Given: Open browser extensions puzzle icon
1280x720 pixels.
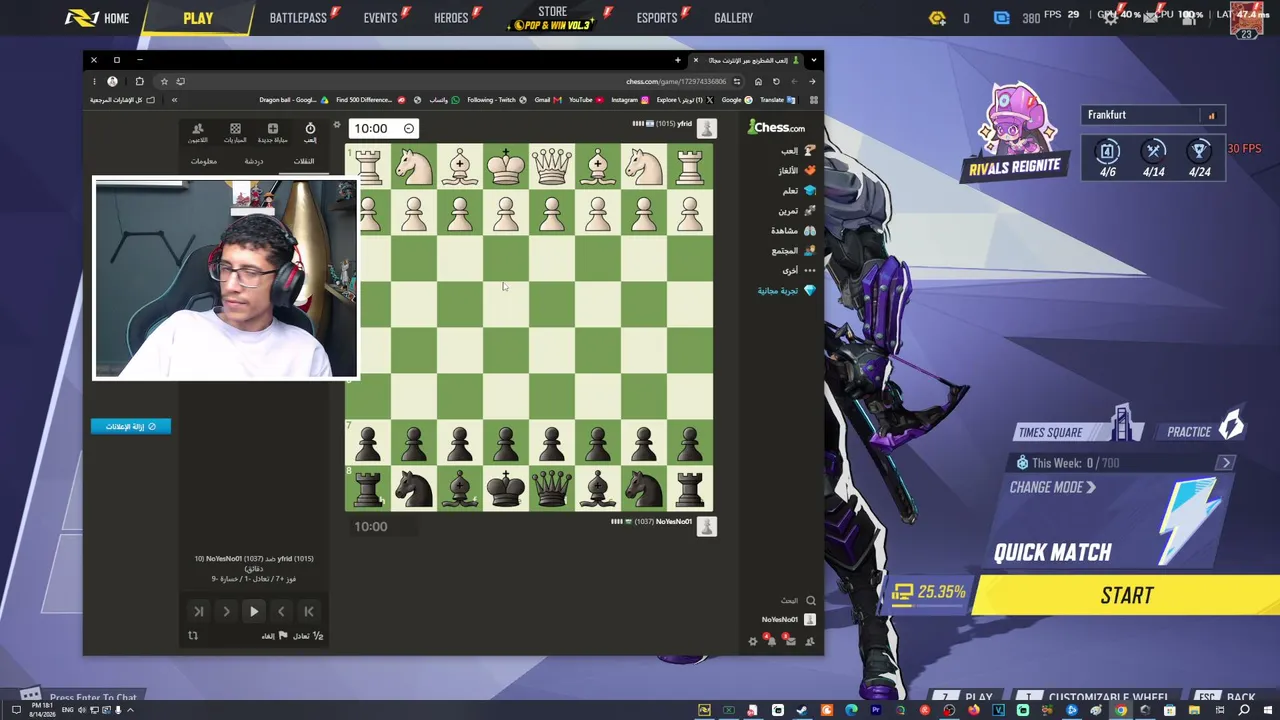Looking at the screenshot, I should pyautogui.click(x=139, y=81).
